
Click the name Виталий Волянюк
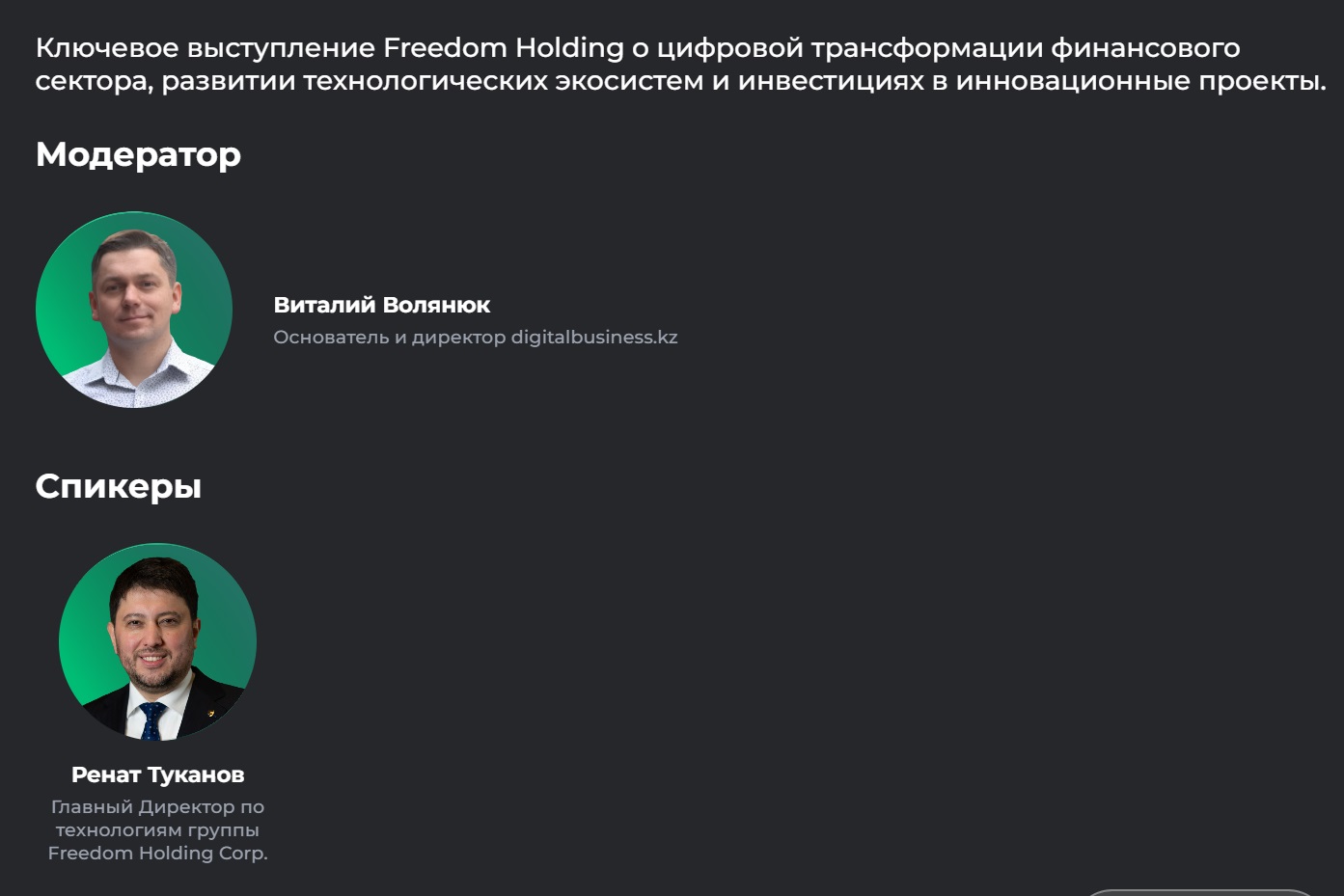pos(381,305)
